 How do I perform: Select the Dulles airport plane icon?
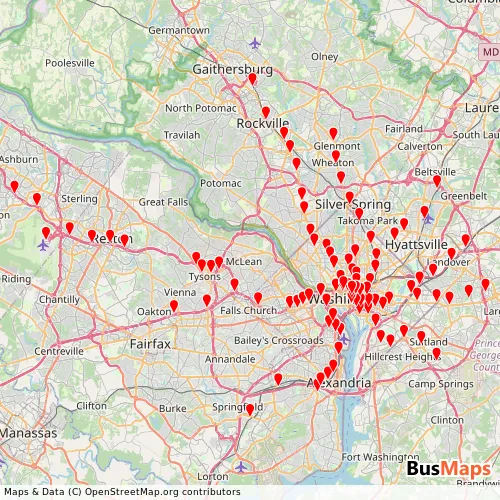43,246
